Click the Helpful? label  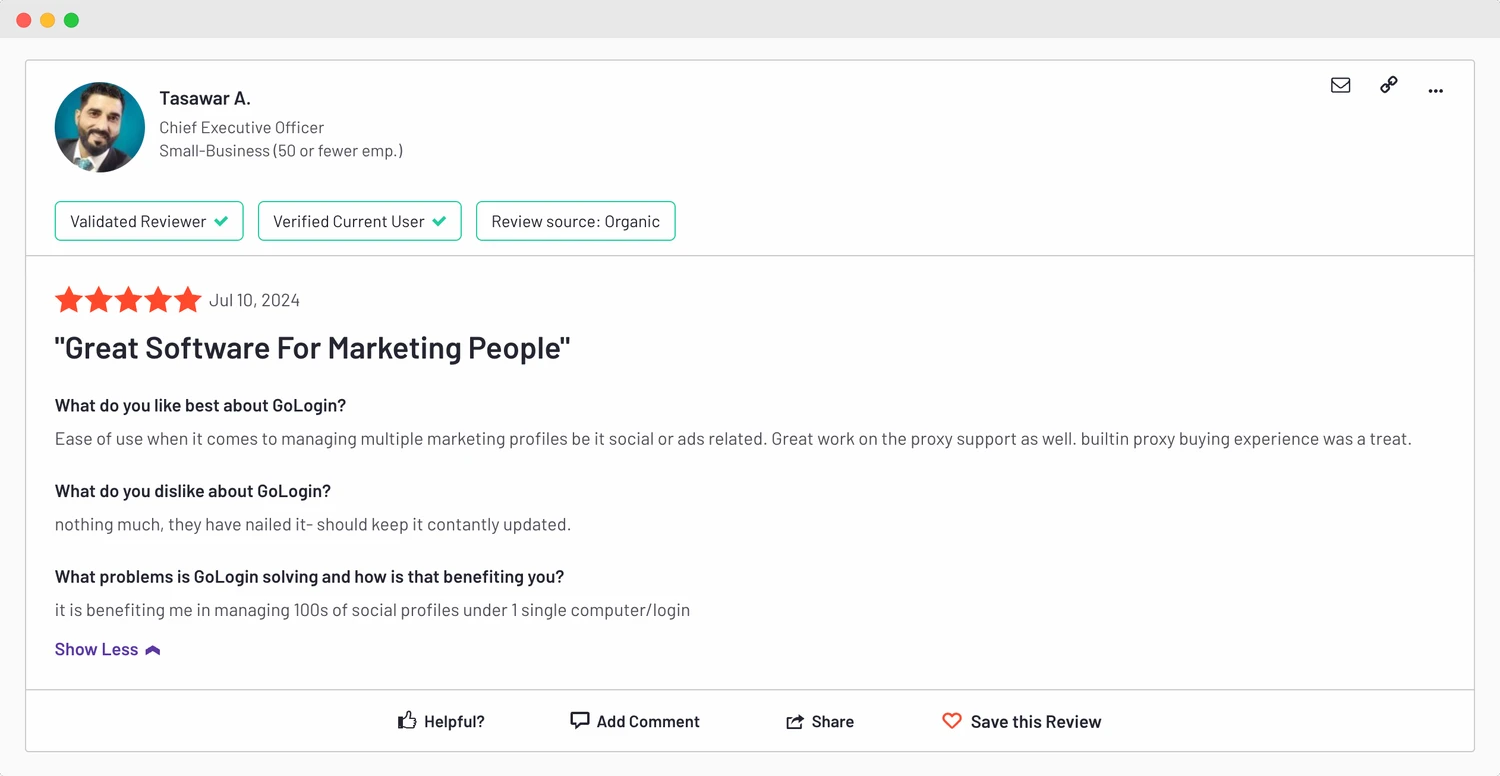click(x=454, y=722)
